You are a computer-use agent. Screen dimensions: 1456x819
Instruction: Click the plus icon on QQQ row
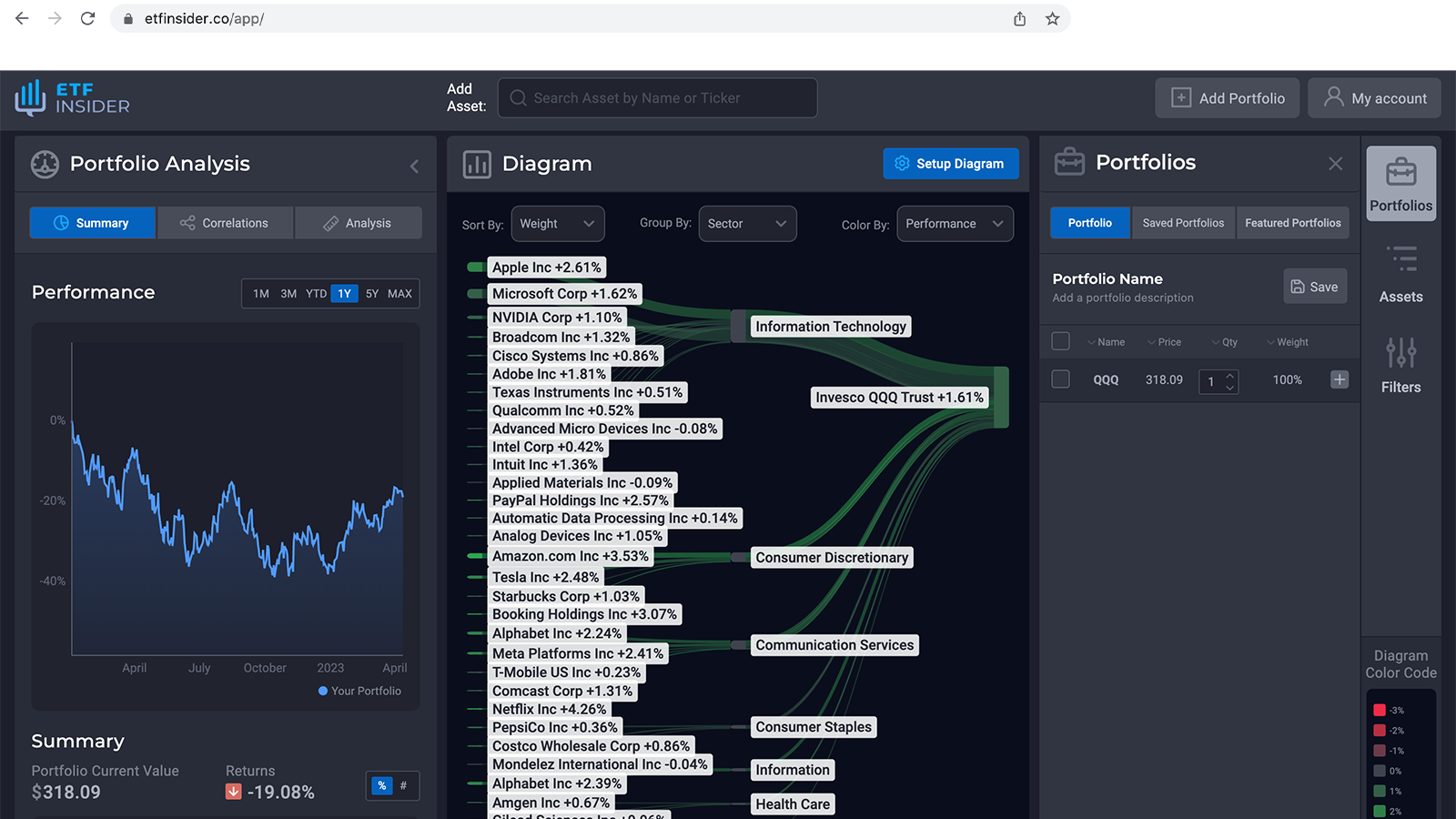[1340, 379]
